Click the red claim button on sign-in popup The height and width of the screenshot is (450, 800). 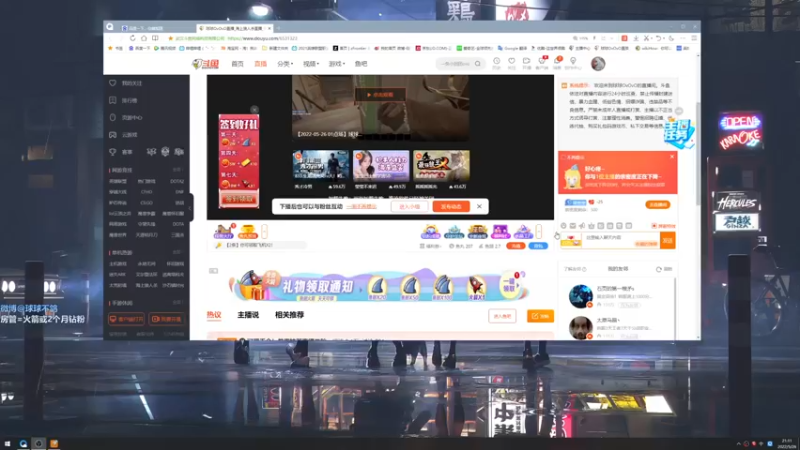pyautogui.click(x=239, y=198)
